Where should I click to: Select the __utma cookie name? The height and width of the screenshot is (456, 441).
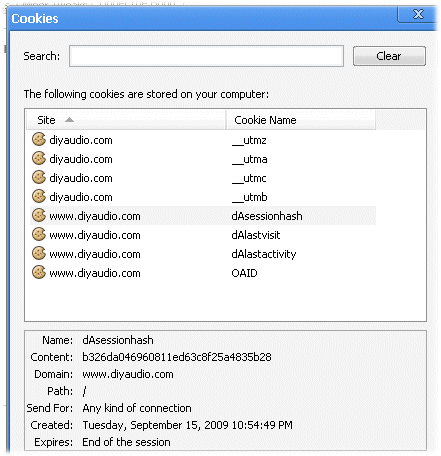[x=250, y=159]
